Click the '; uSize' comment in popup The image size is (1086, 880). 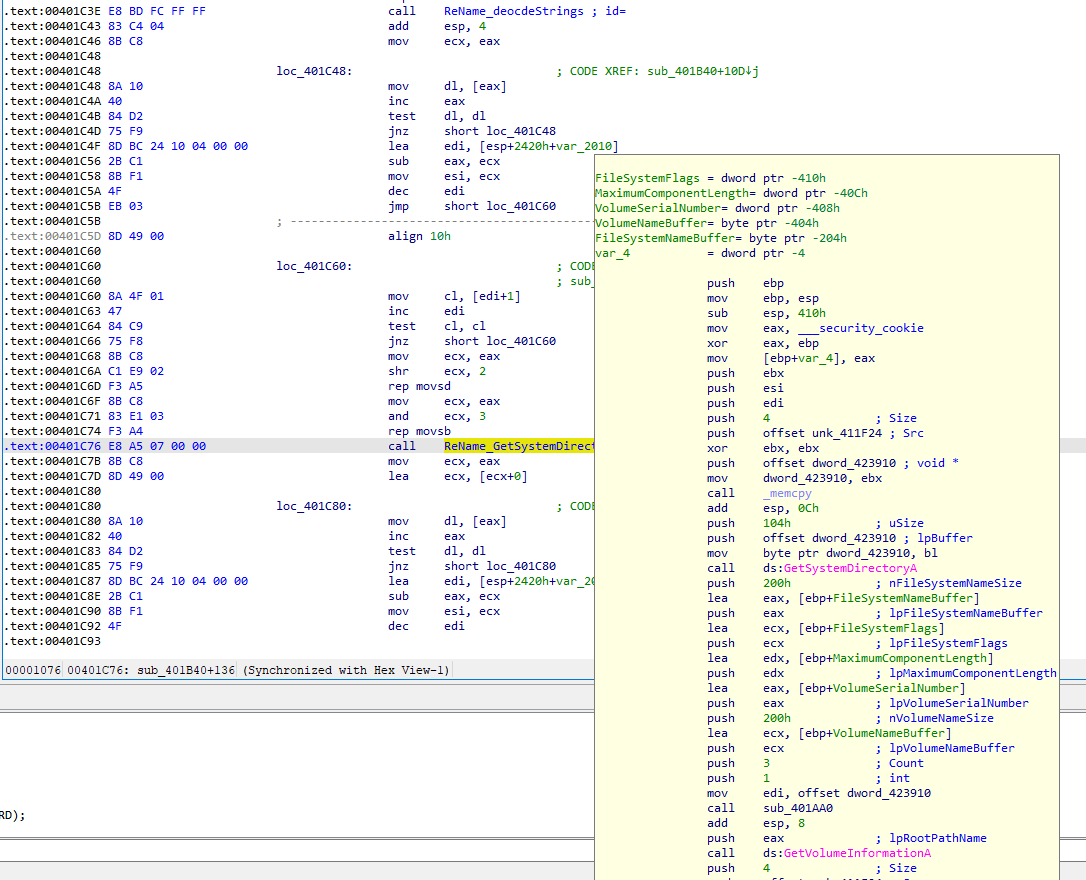tap(900, 523)
